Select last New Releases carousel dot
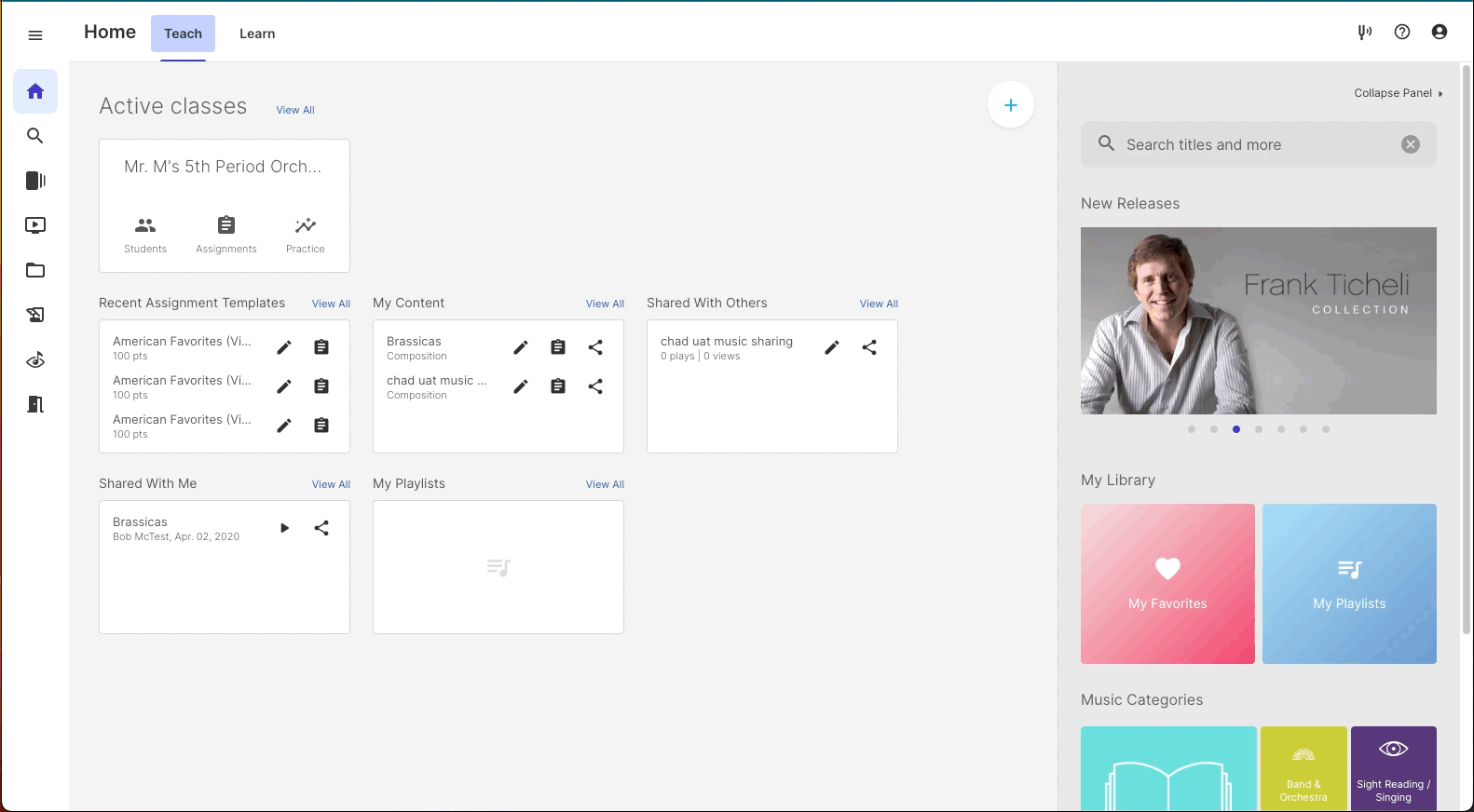 [x=1326, y=429]
